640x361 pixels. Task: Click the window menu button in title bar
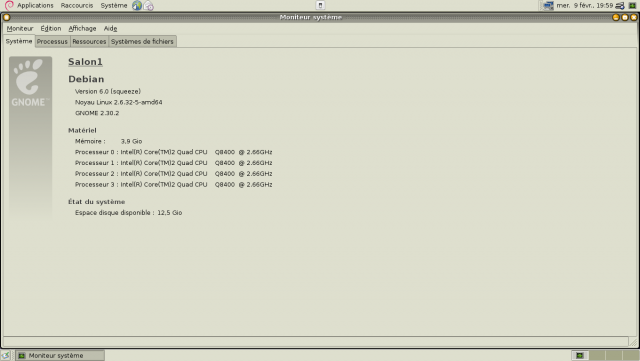click(7, 17)
